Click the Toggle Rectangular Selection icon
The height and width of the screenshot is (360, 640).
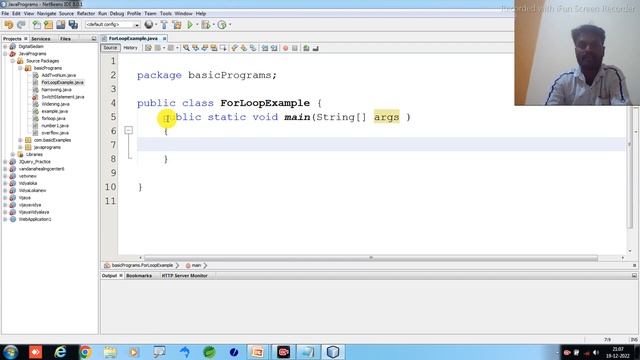point(223,48)
